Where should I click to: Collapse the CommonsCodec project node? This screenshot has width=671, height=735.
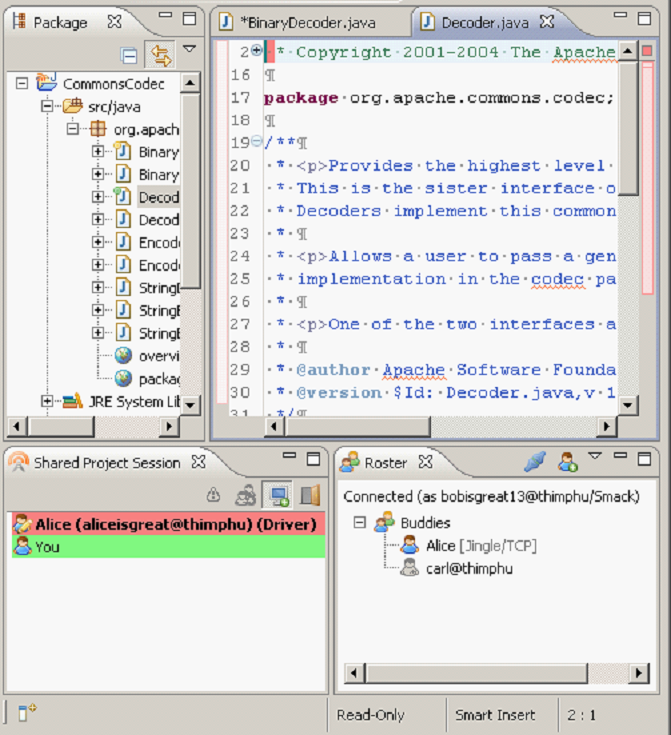coord(22,83)
